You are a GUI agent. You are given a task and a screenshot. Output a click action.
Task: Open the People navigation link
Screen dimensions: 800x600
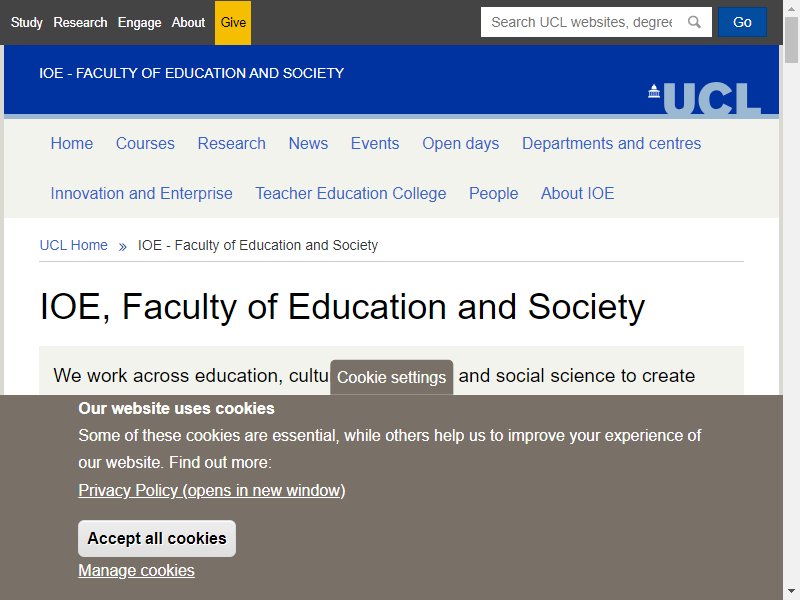pos(494,193)
